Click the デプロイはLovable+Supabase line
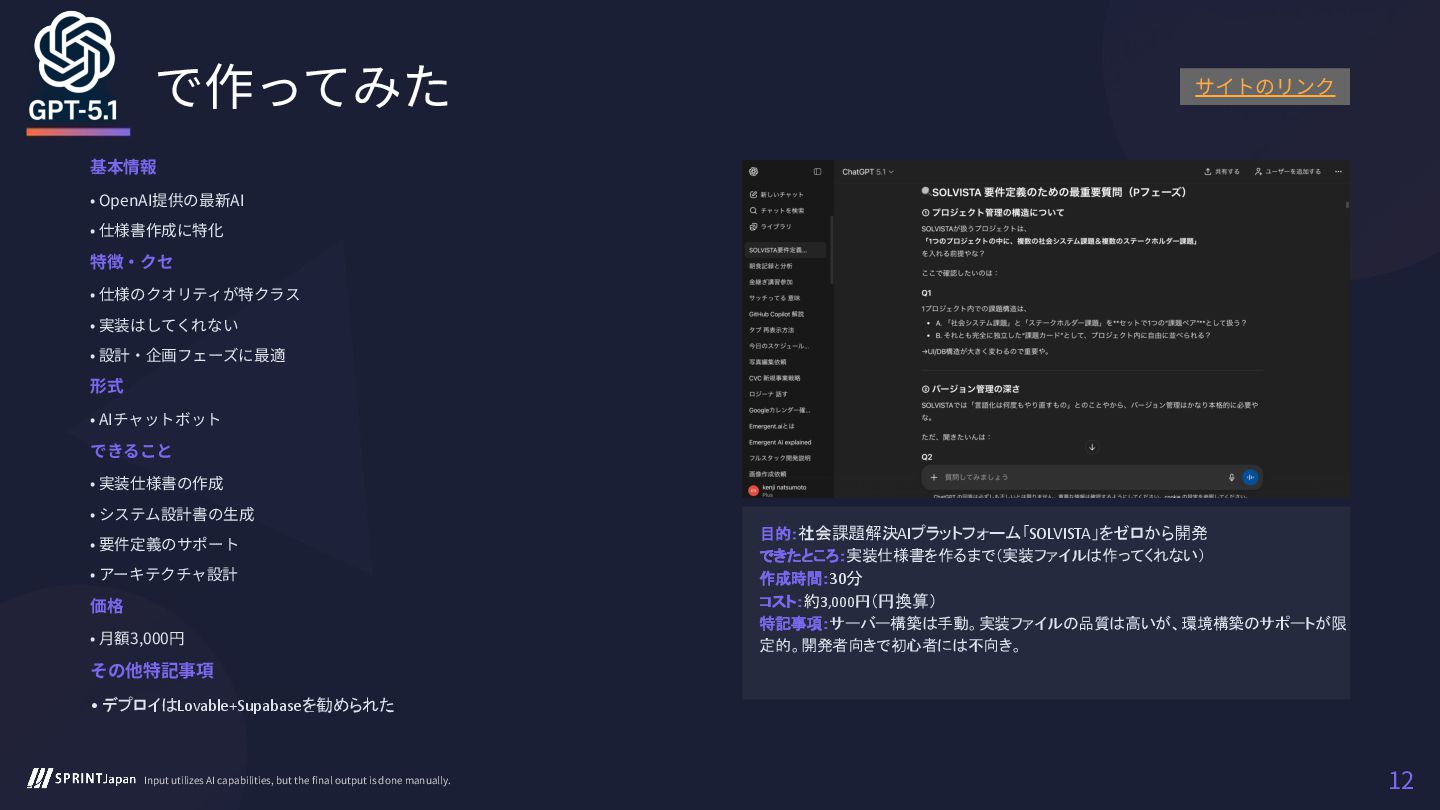Viewport: 1440px width, 810px height. click(x=243, y=705)
